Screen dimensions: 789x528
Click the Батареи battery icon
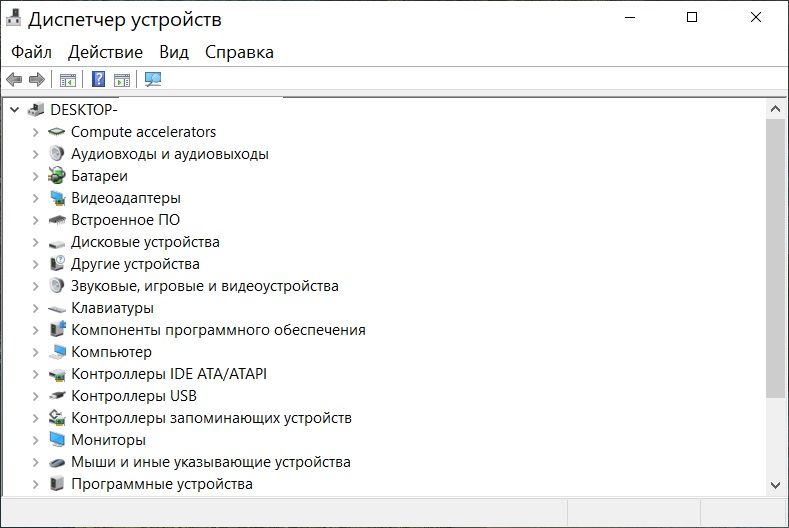coord(57,176)
